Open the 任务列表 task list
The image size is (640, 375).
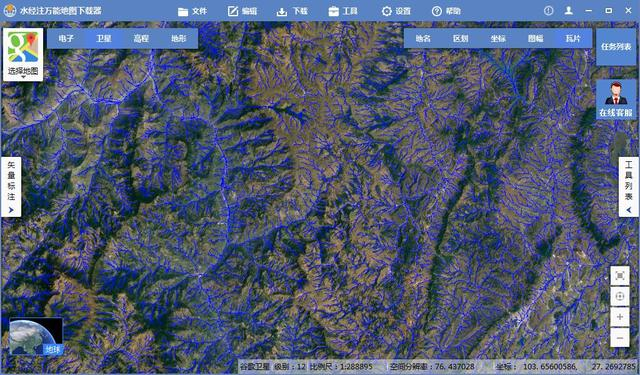click(x=616, y=47)
